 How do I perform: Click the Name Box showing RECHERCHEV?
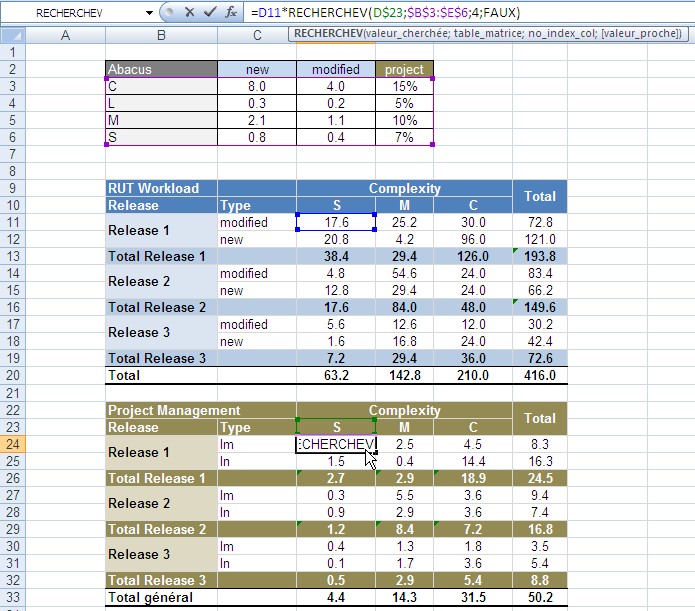coord(71,13)
